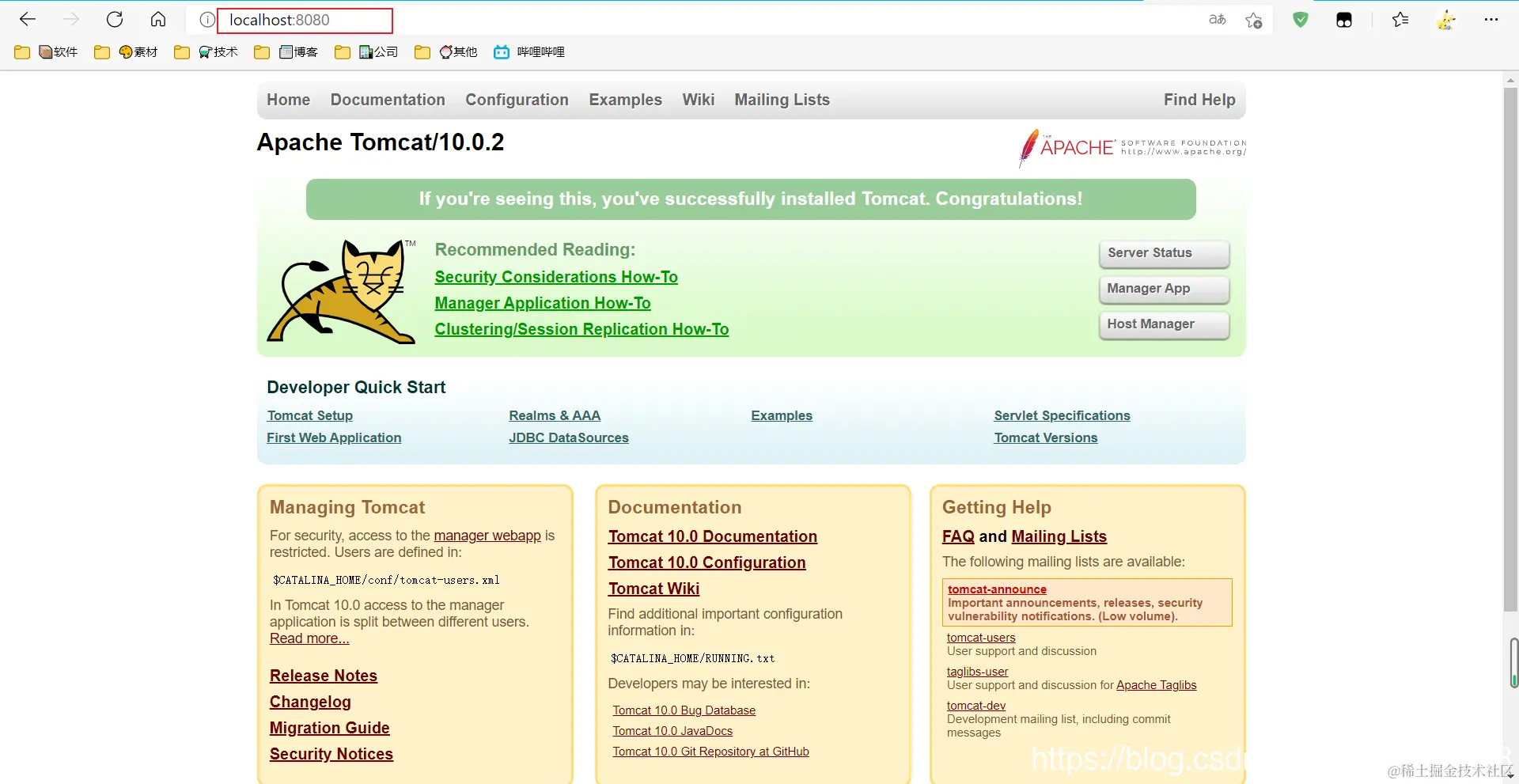Add this page to favorites star icon
The height and width of the screenshot is (784, 1519).
[x=1253, y=20]
